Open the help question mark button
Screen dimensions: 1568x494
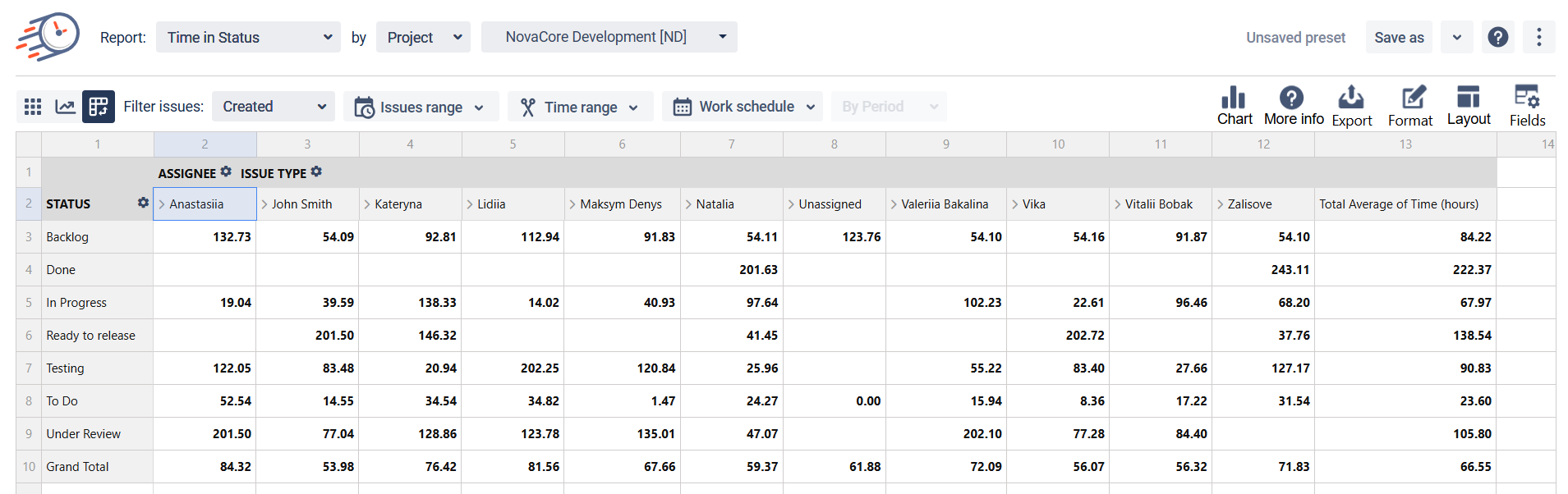[1497, 38]
